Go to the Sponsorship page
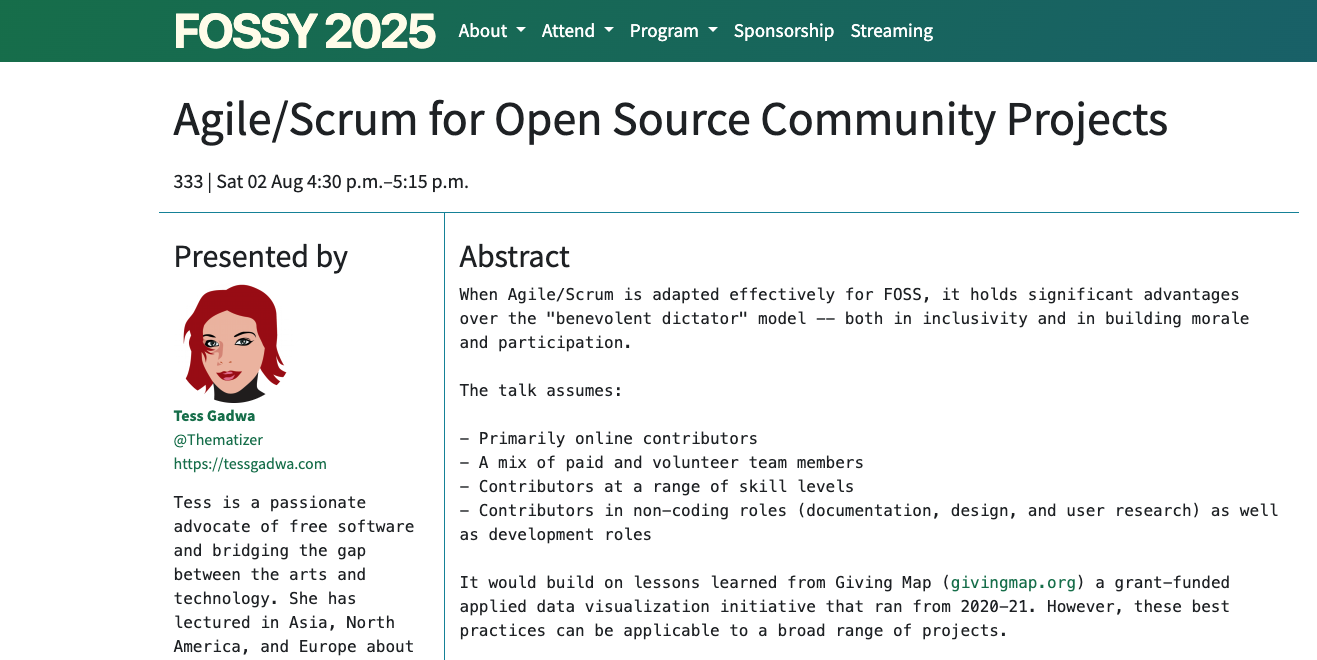Screen dimensions: 1317x660 pos(784,31)
